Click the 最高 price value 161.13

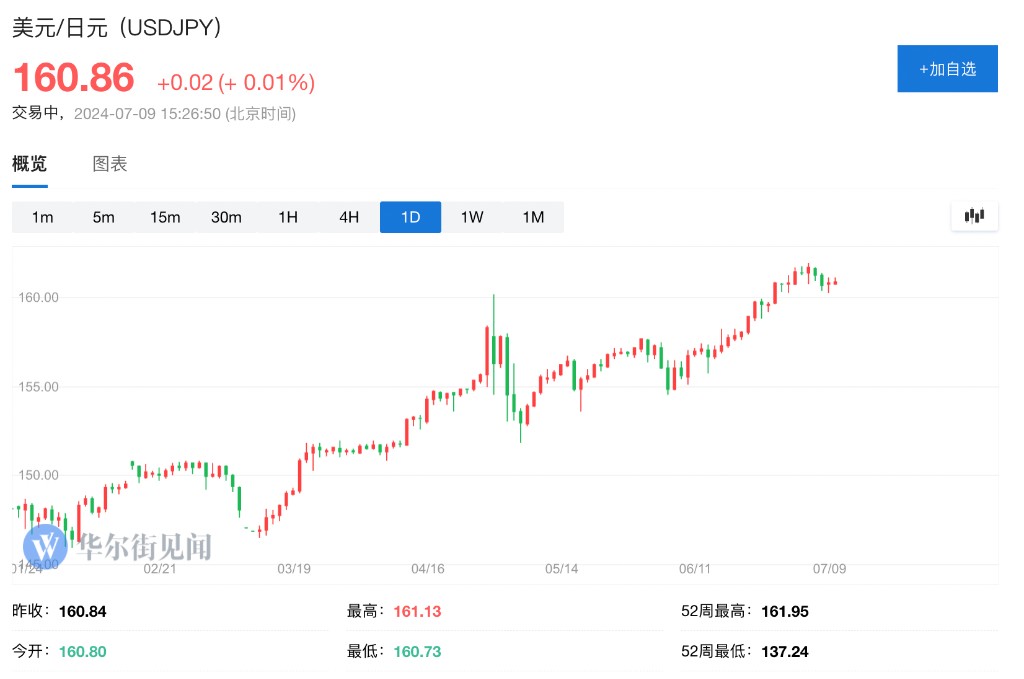(x=417, y=611)
